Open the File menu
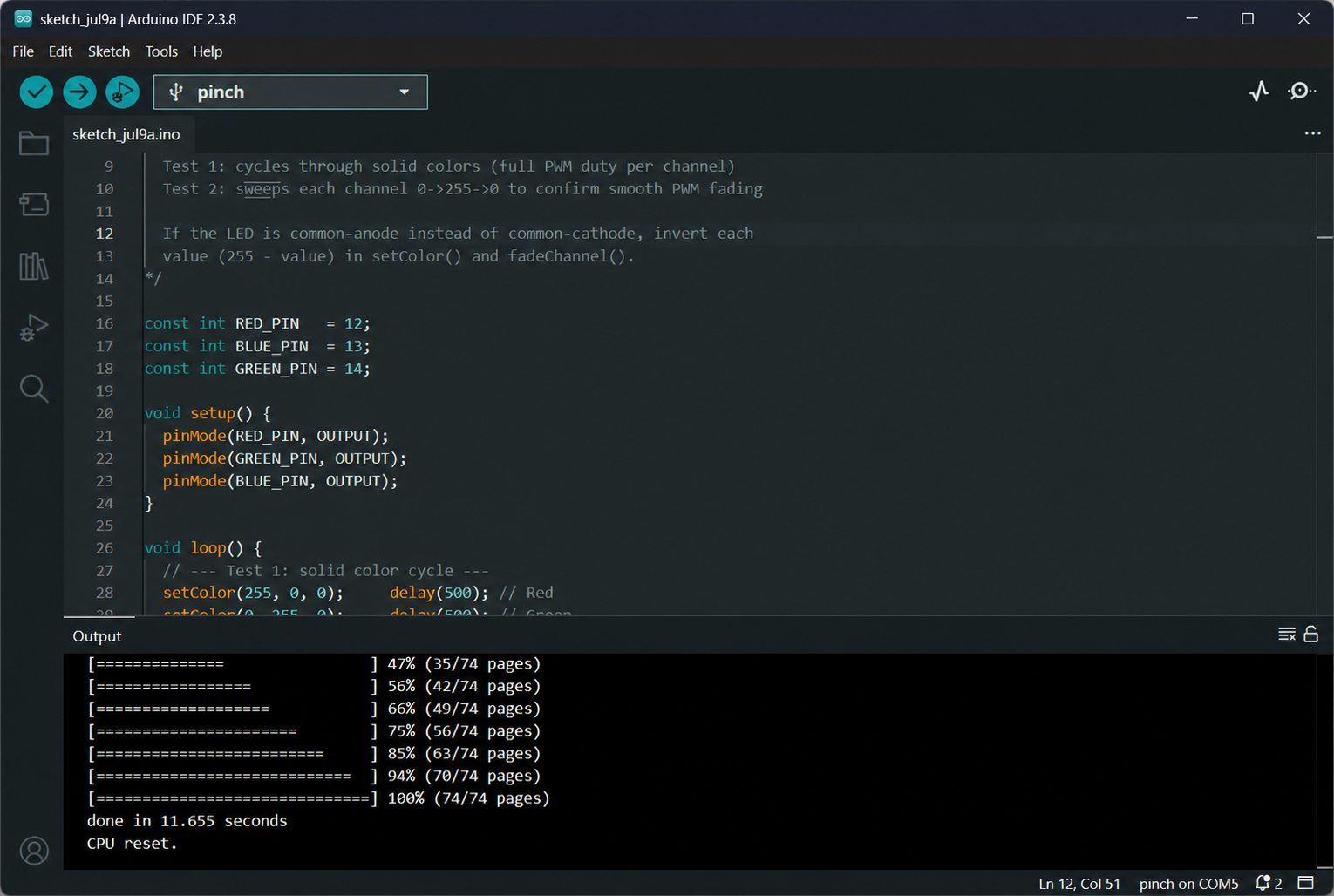 (x=23, y=51)
